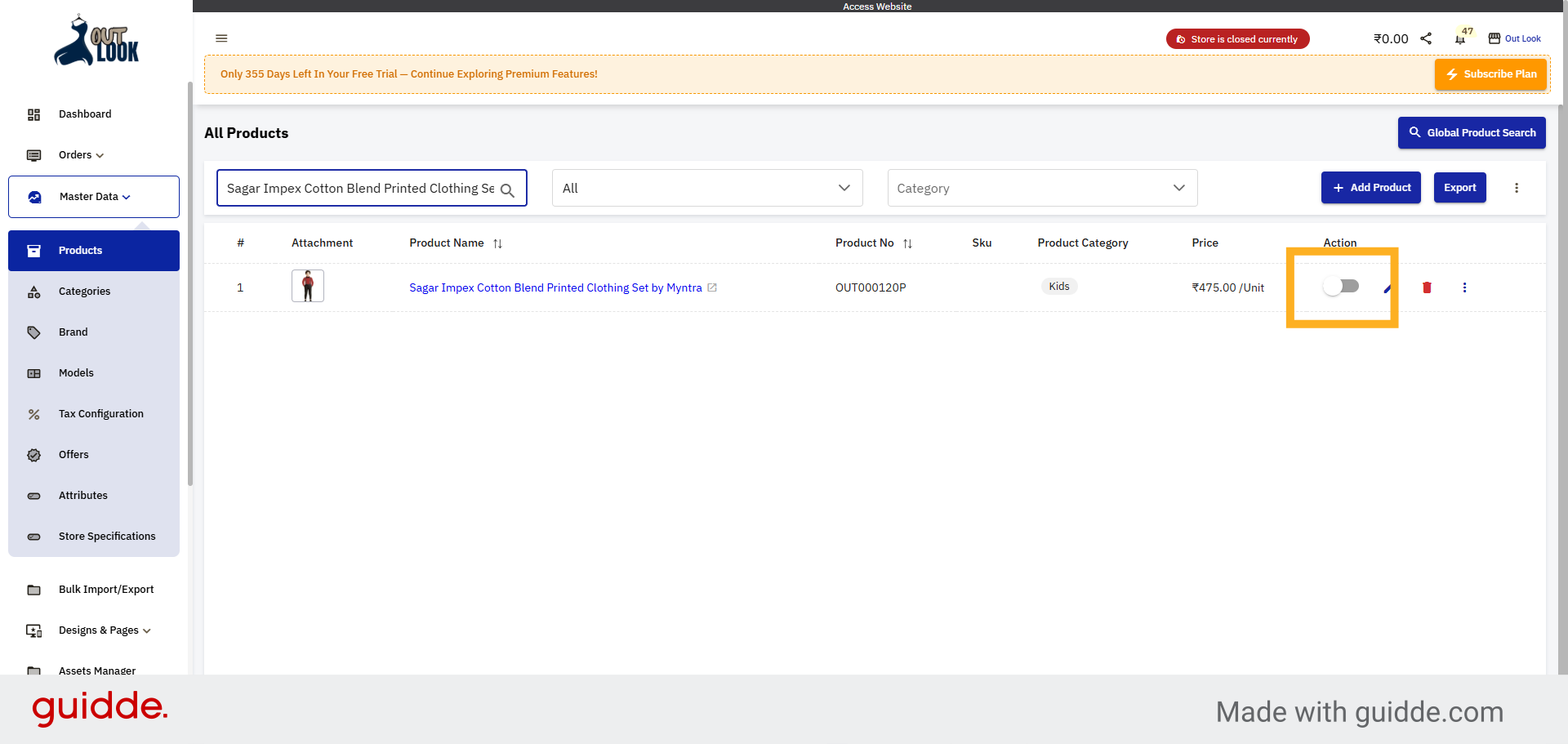
Task: Click the Dashboard label in sidebar
Action: tap(85, 114)
